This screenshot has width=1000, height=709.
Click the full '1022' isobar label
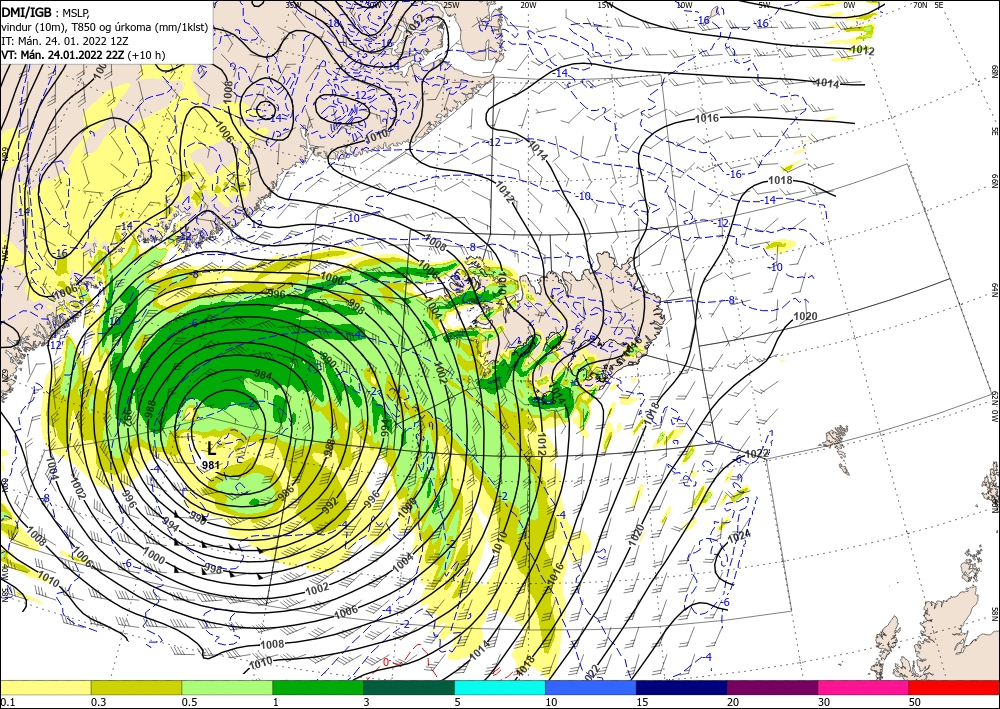coord(757,453)
